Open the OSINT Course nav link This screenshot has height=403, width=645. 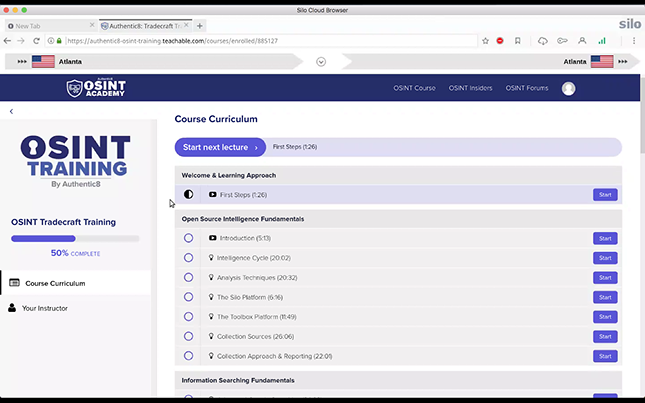(414, 88)
